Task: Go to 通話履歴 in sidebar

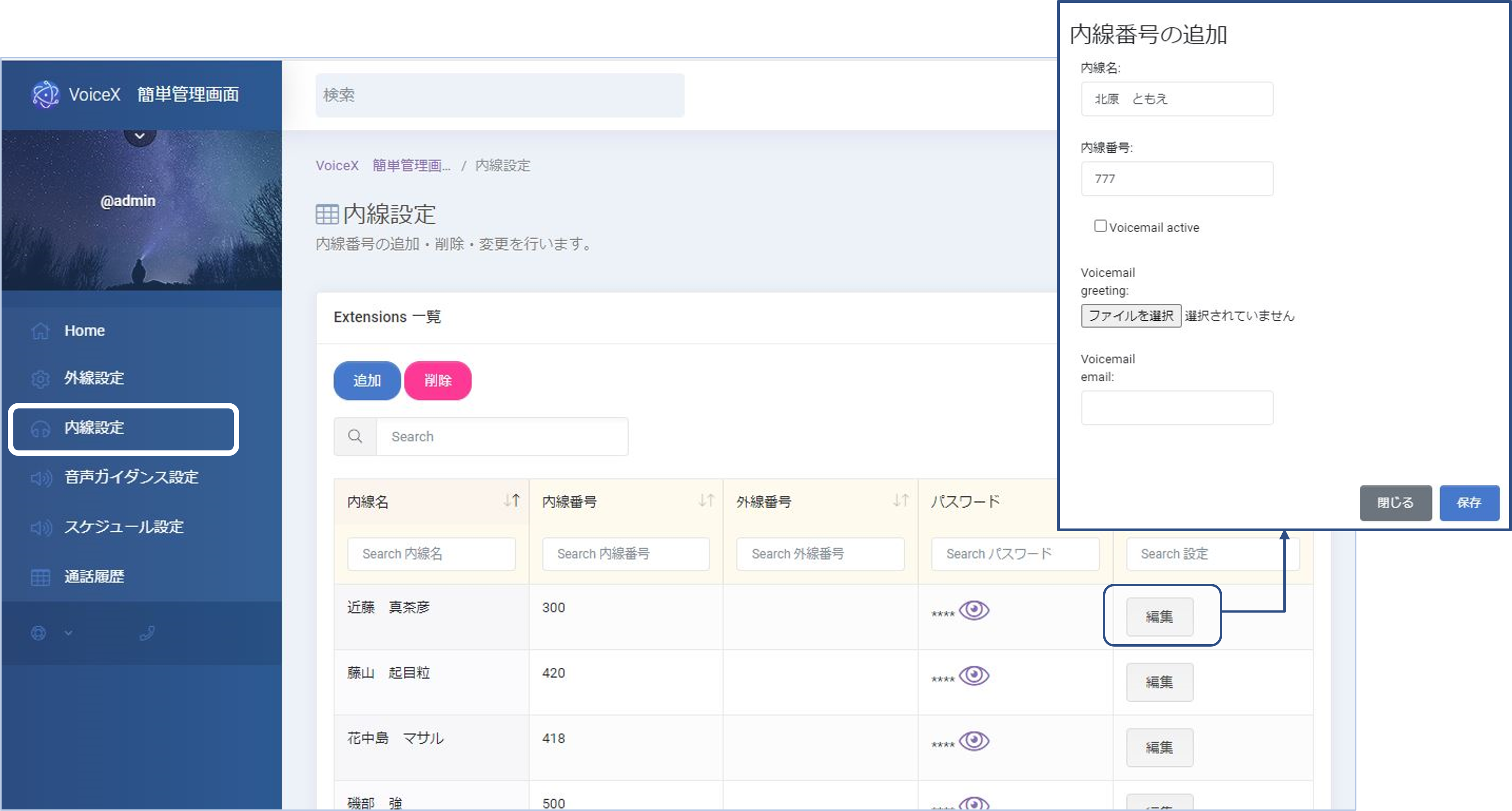Action: coord(94,577)
